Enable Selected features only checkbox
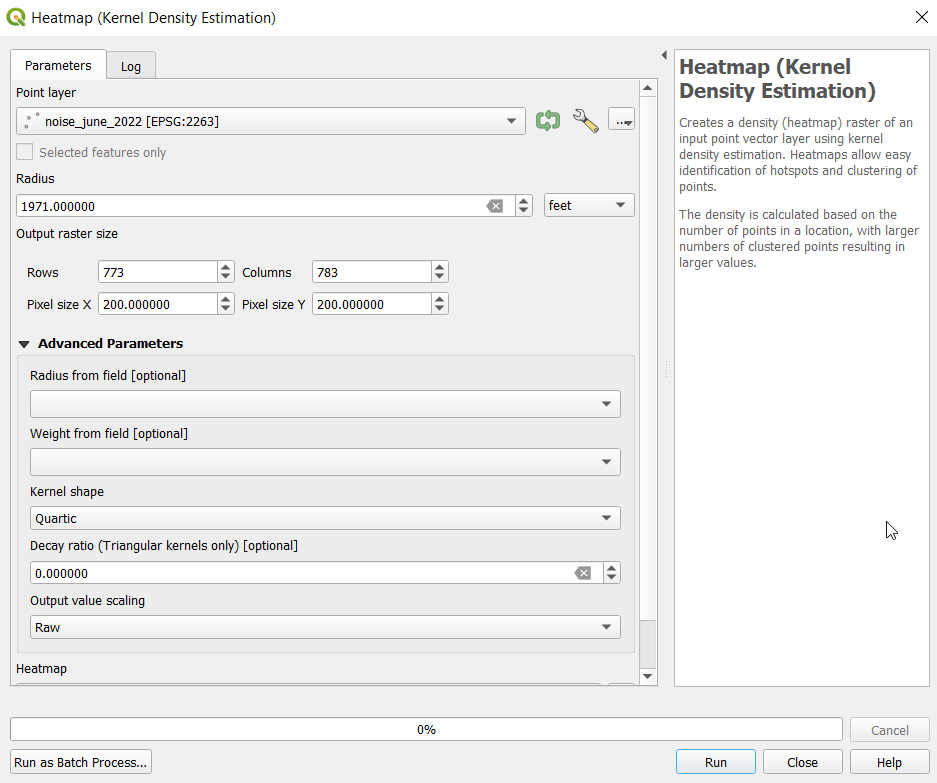Viewport: 937px width, 783px height. [x=25, y=153]
